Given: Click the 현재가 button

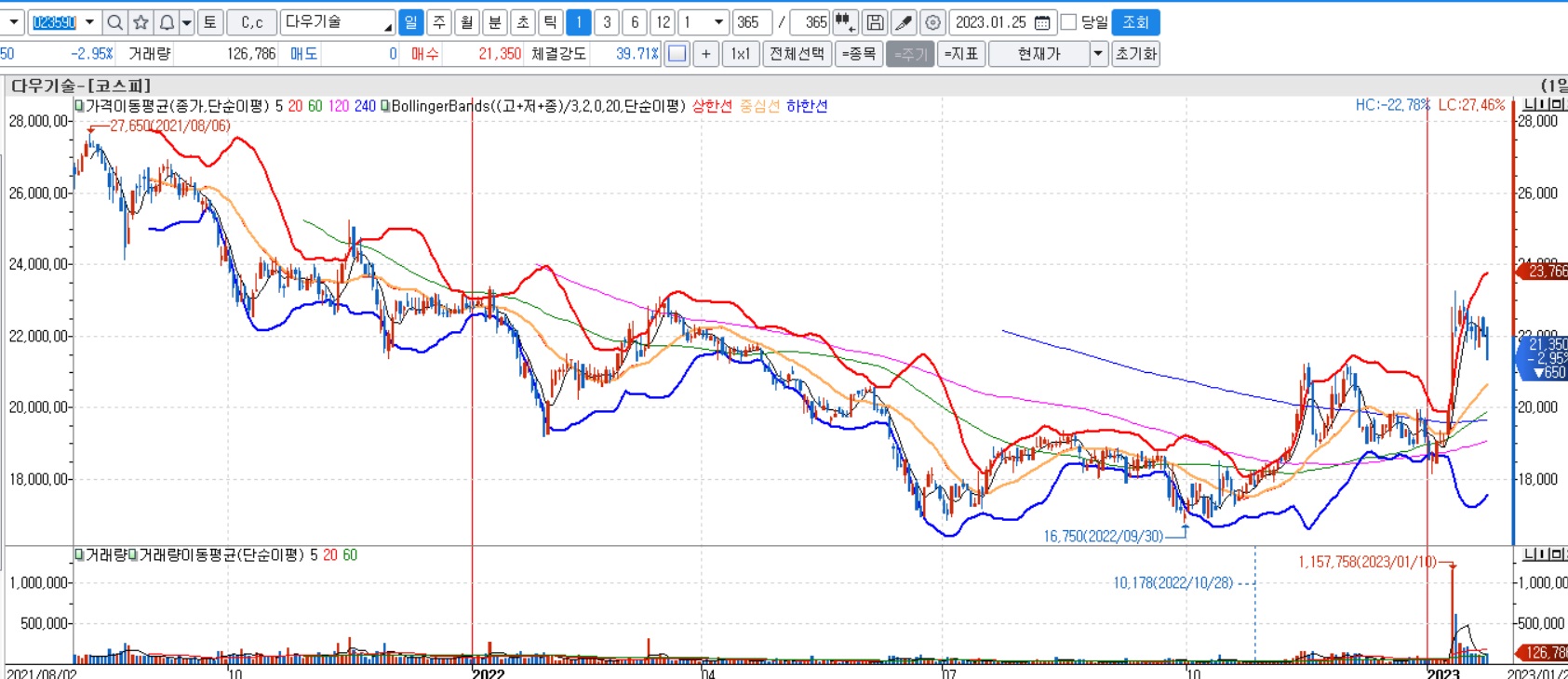Looking at the screenshot, I should [1039, 54].
